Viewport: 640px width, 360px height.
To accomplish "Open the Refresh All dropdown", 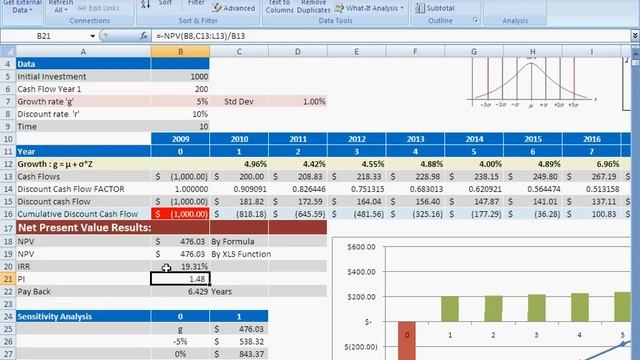I will pyautogui.click(x=60, y=7).
